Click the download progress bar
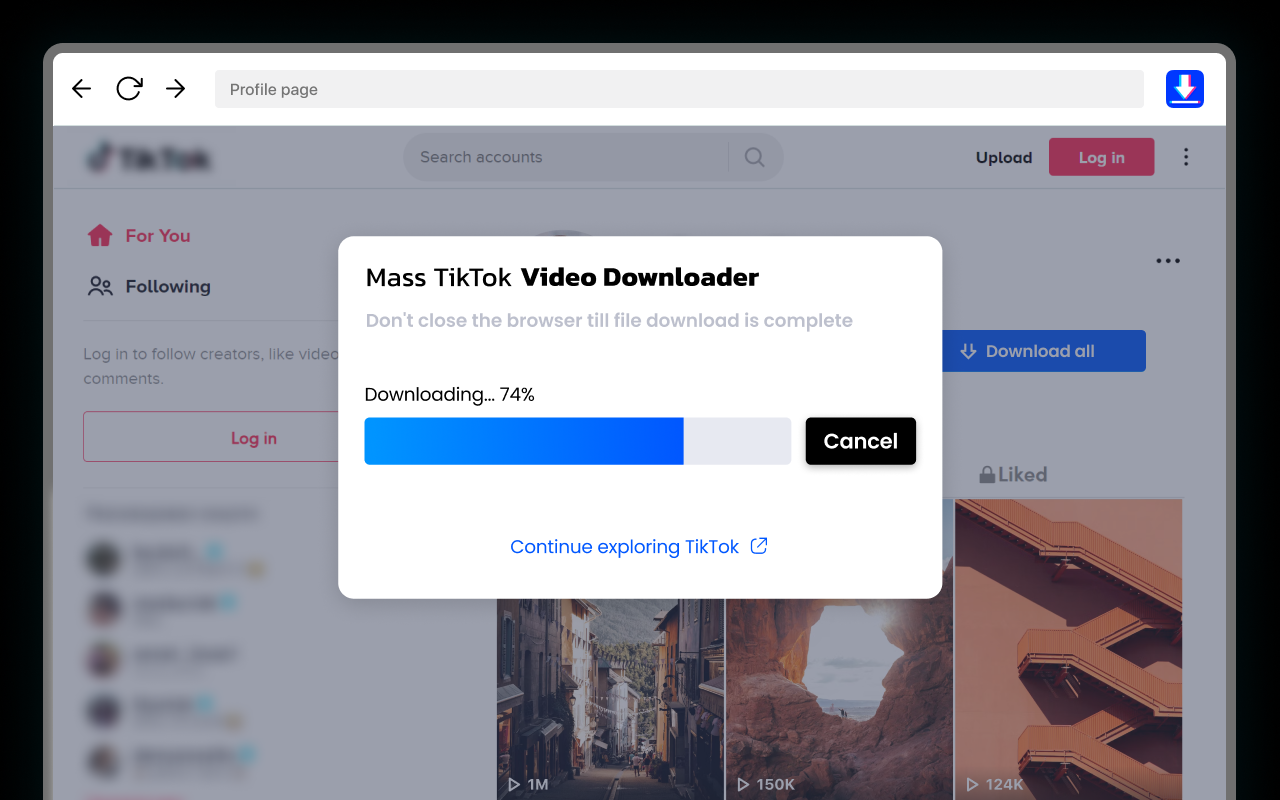This screenshot has height=800, width=1280. coord(578,441)
